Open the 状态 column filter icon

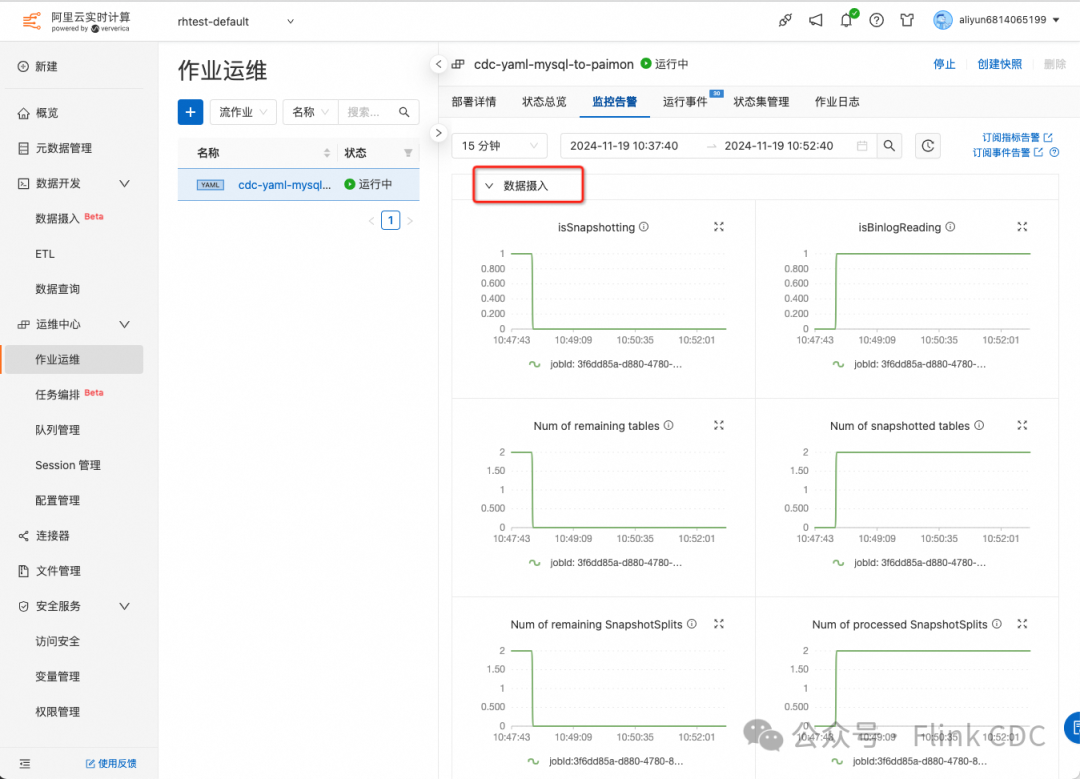(408, 153)
